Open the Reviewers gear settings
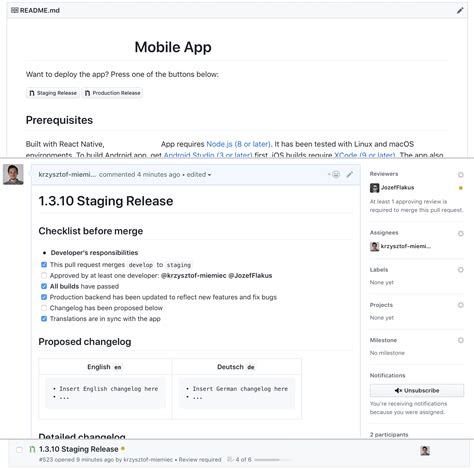Screen dimensions: 474x470 tap(461, 174)
